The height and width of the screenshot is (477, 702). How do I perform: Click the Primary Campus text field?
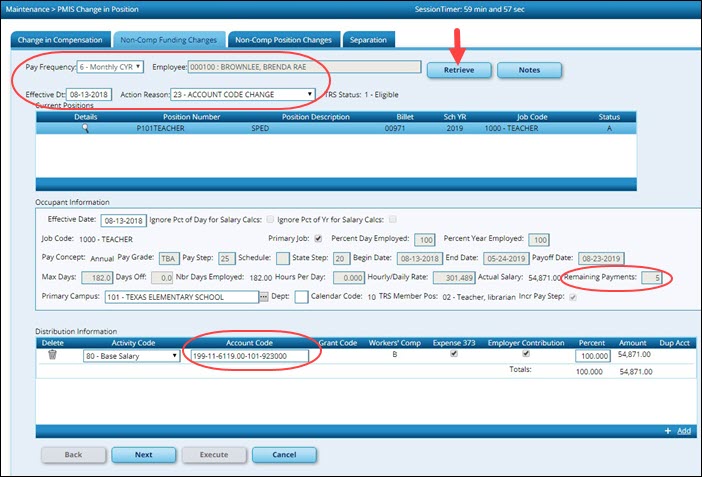click(182, 297)
